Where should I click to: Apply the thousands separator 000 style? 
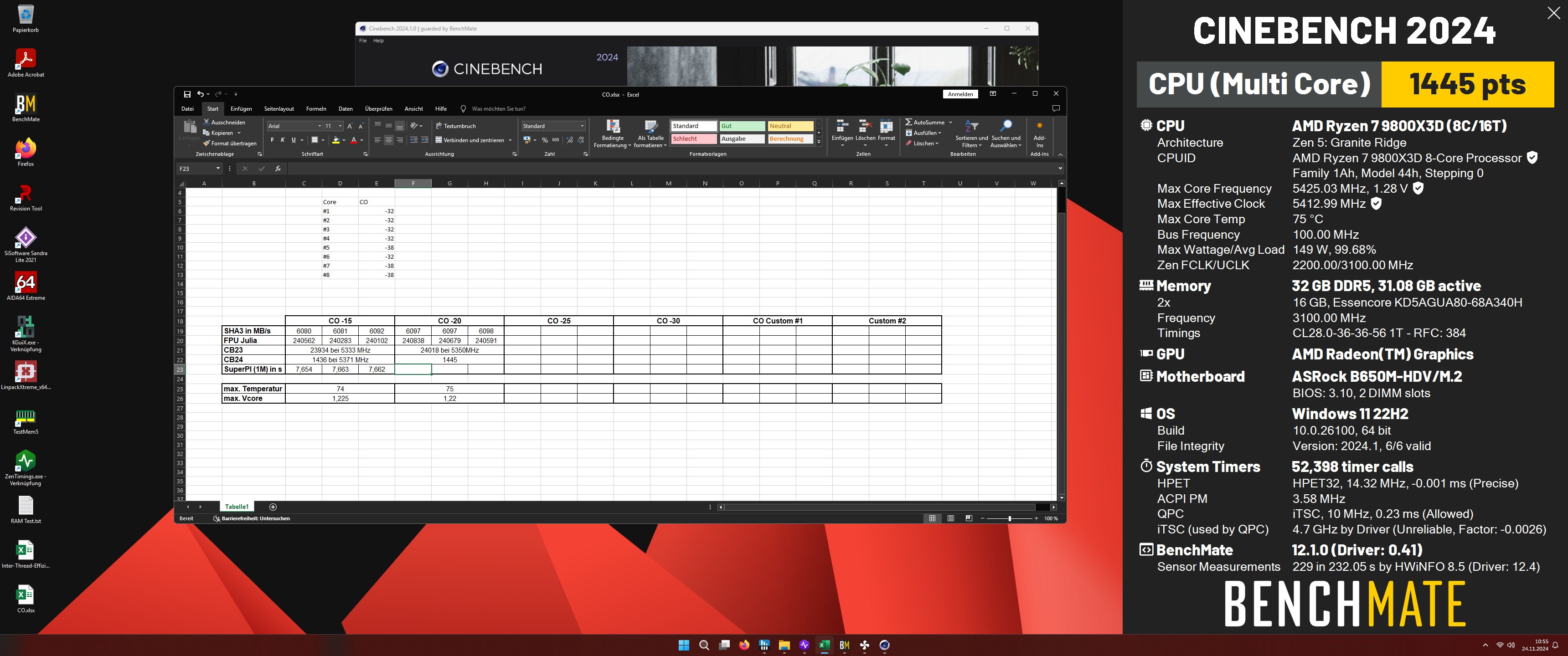[x=556, y=140]
